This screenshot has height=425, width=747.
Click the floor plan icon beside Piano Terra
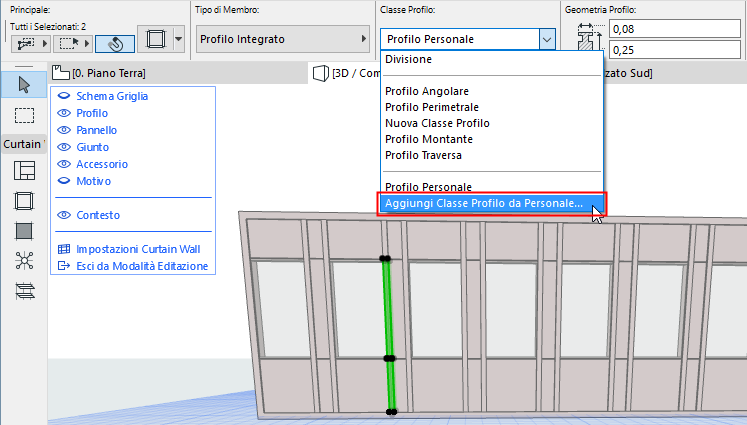coord(61,73)
